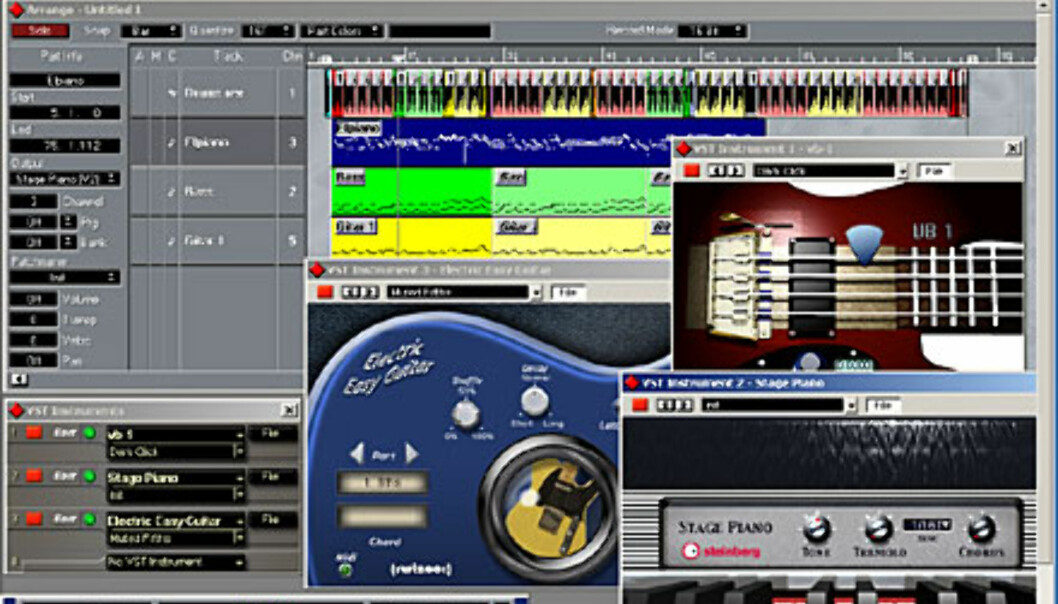1058x604 pixels.
Task: Select the Bass track in the track list
Action: (x=217, y=192)
